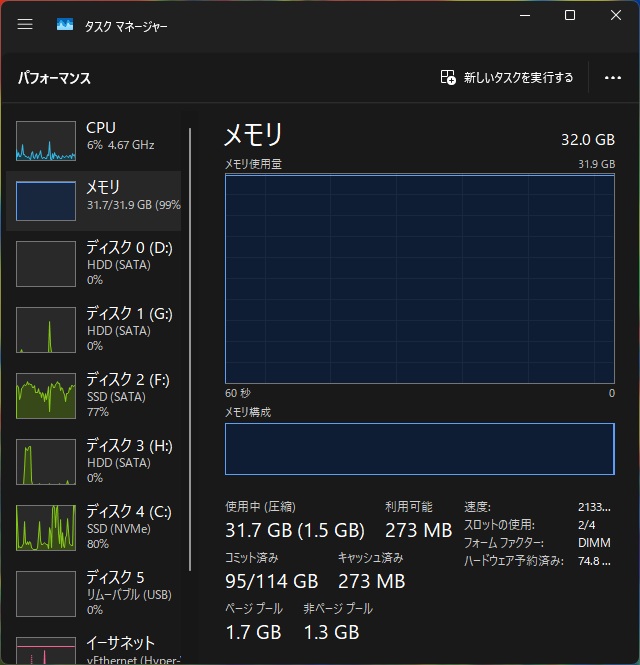Click the Disk 4 (C:) graph thumbnail
Image resolution: width=640 pixels, height=665 pixels.
click(x=46, y=527)
